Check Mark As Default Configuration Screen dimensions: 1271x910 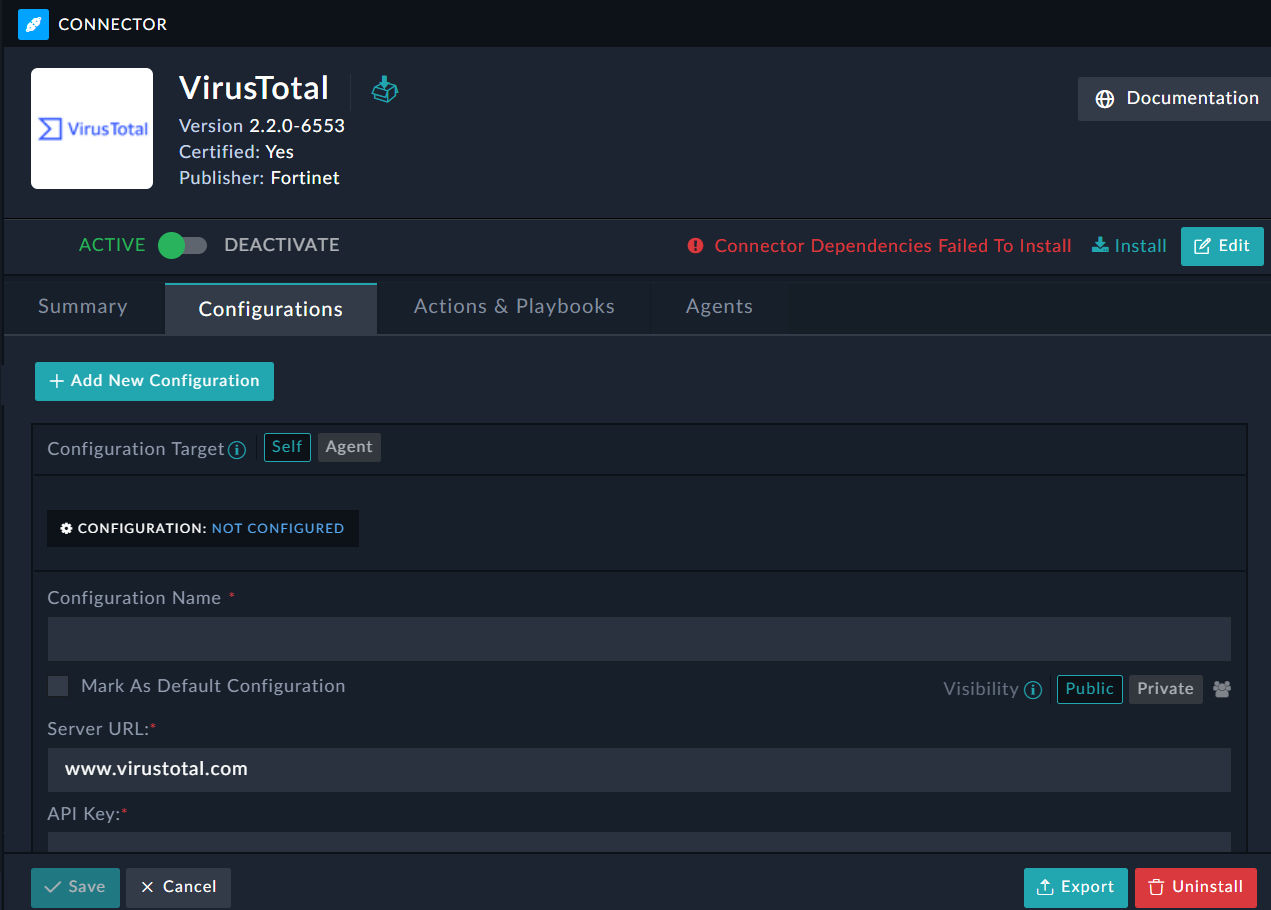pos(58,686)
